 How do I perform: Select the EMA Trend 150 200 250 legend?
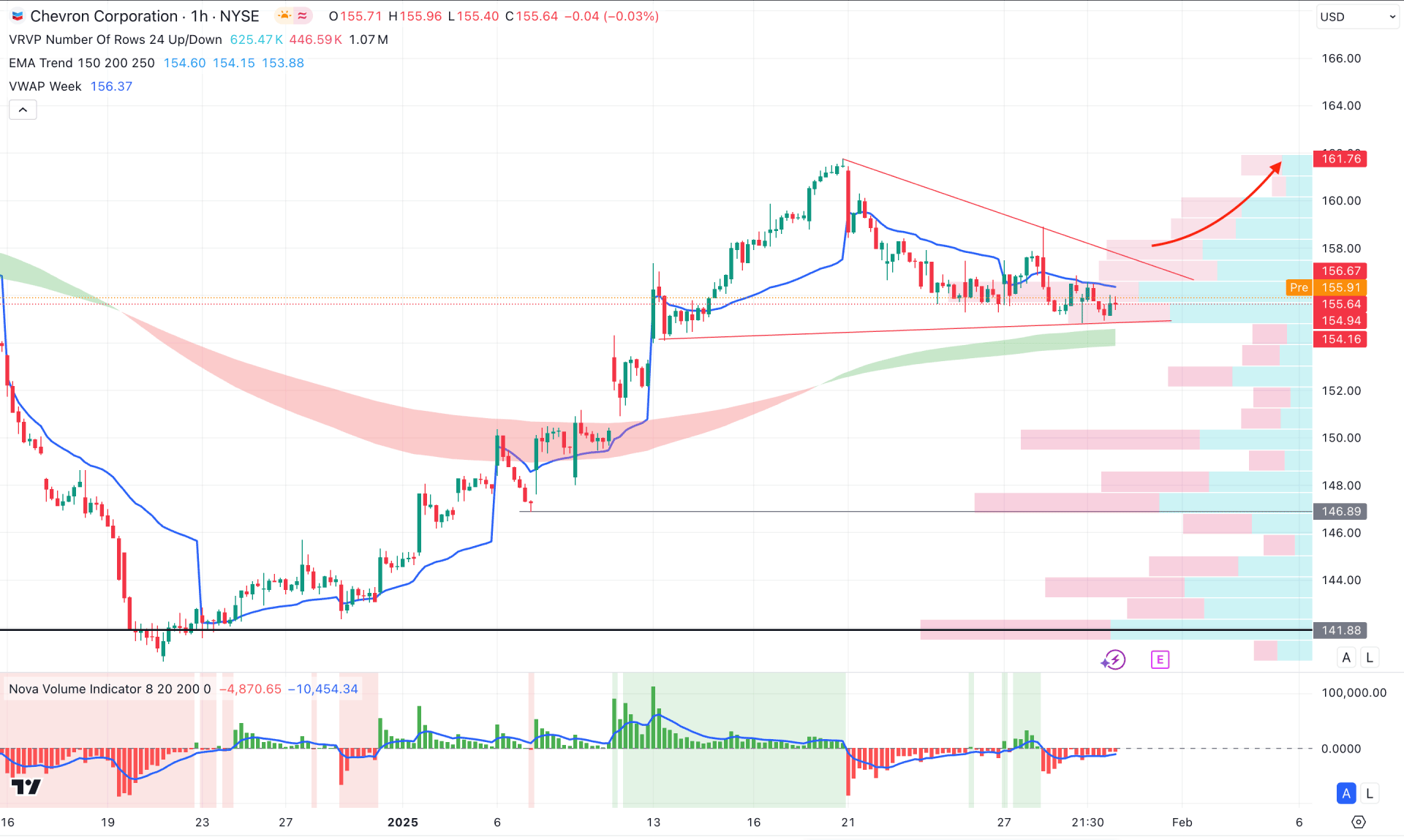tap(82, 63)
